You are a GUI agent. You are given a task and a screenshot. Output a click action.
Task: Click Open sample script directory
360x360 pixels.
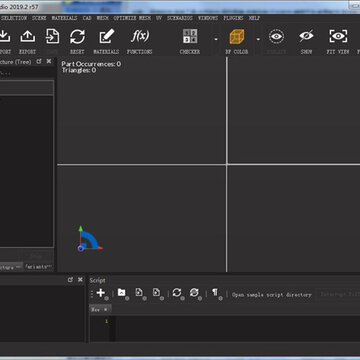272,295
